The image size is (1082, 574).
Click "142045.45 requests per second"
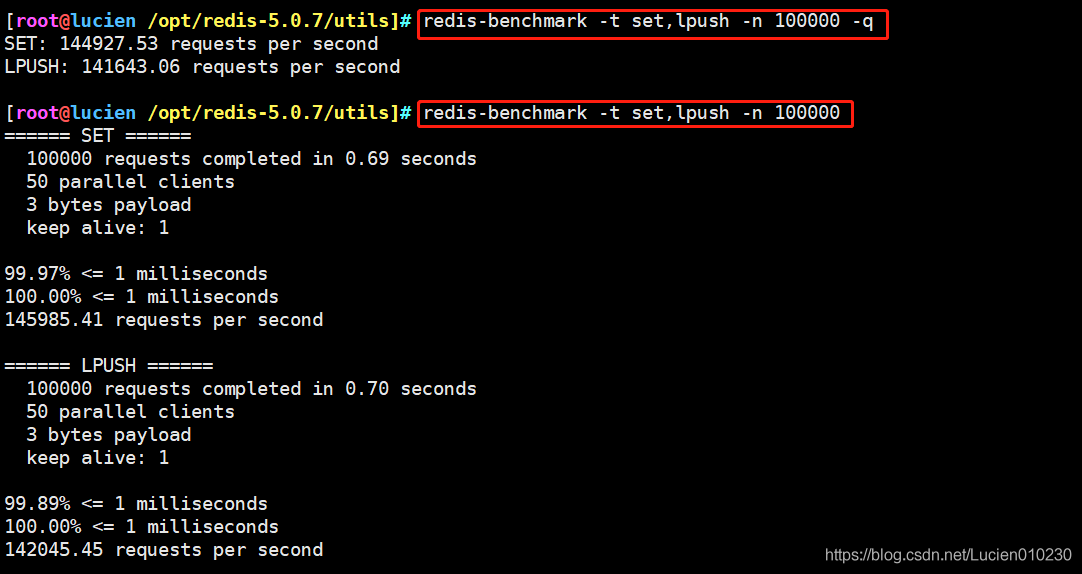pyautogui.click(x=164, y=550)
